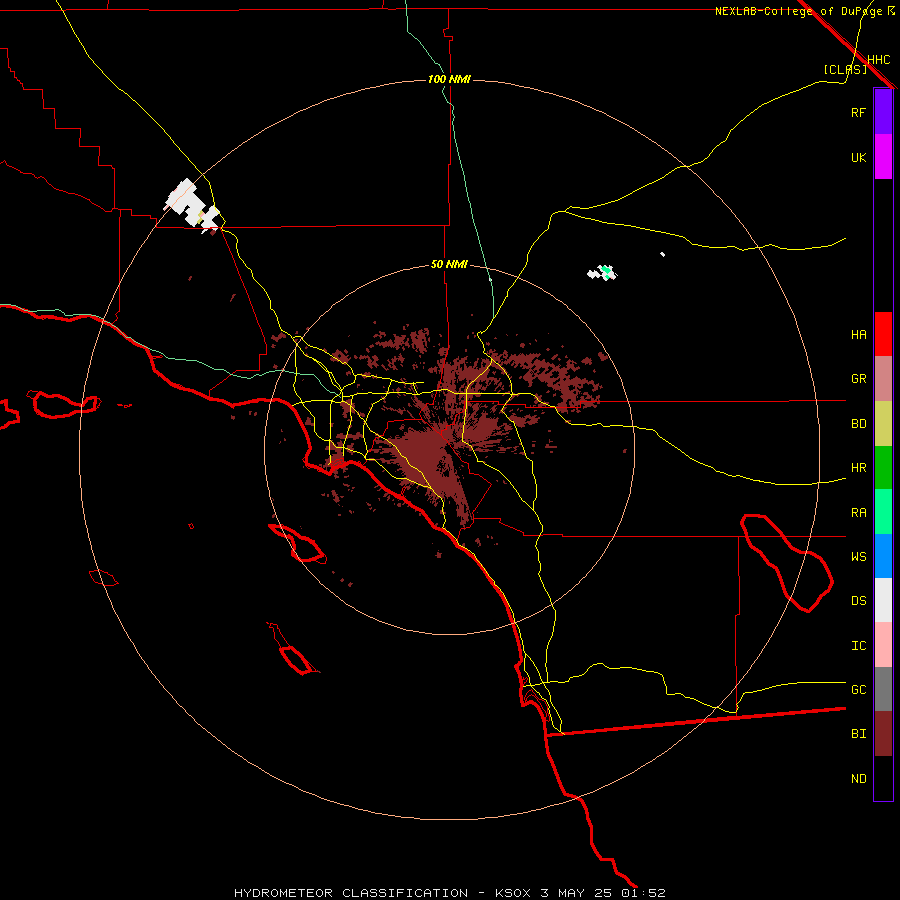
Task: Click the HR legend label
Action: [858, 468]
